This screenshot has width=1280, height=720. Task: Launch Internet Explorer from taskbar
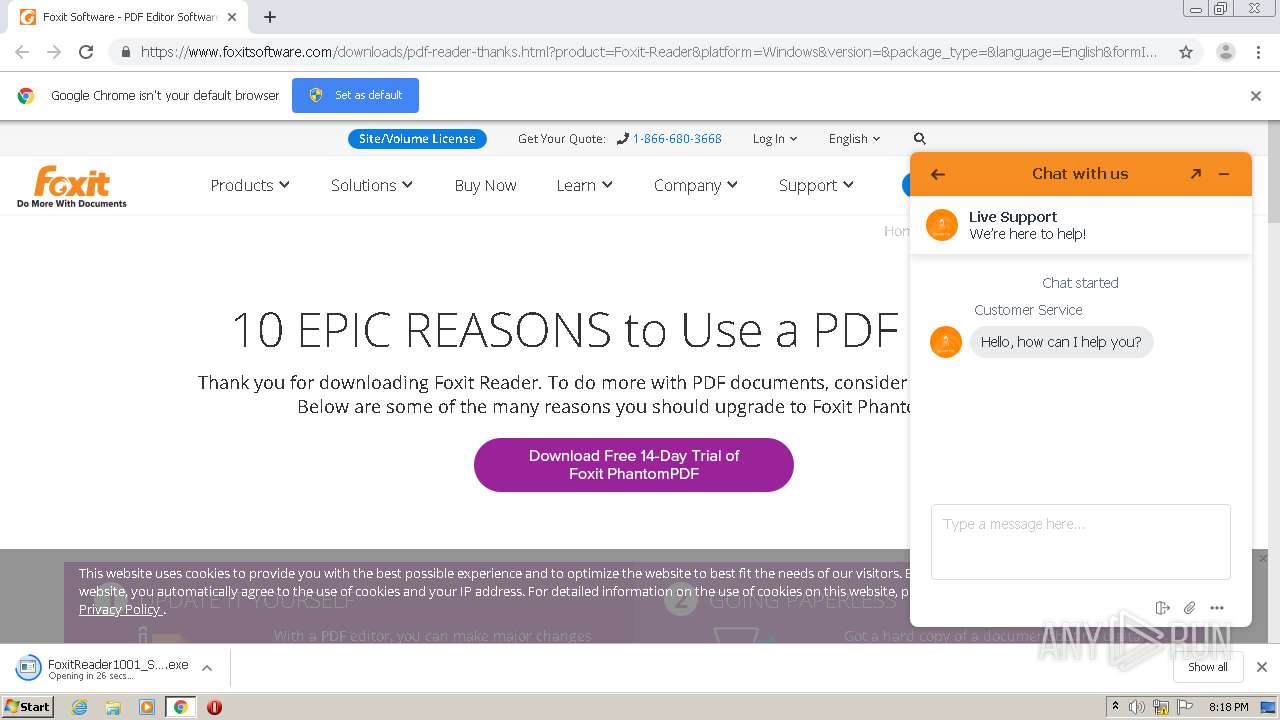(80, 707)
